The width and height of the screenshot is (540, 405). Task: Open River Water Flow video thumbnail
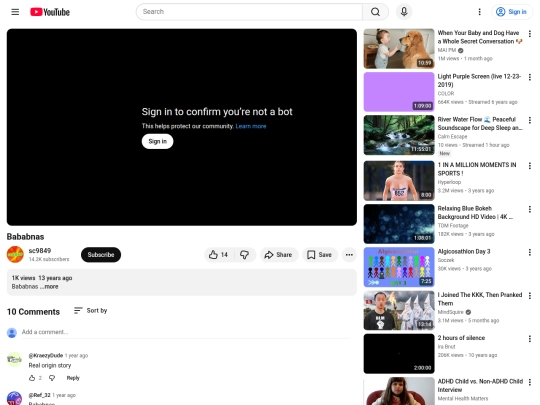coord(399,135)
